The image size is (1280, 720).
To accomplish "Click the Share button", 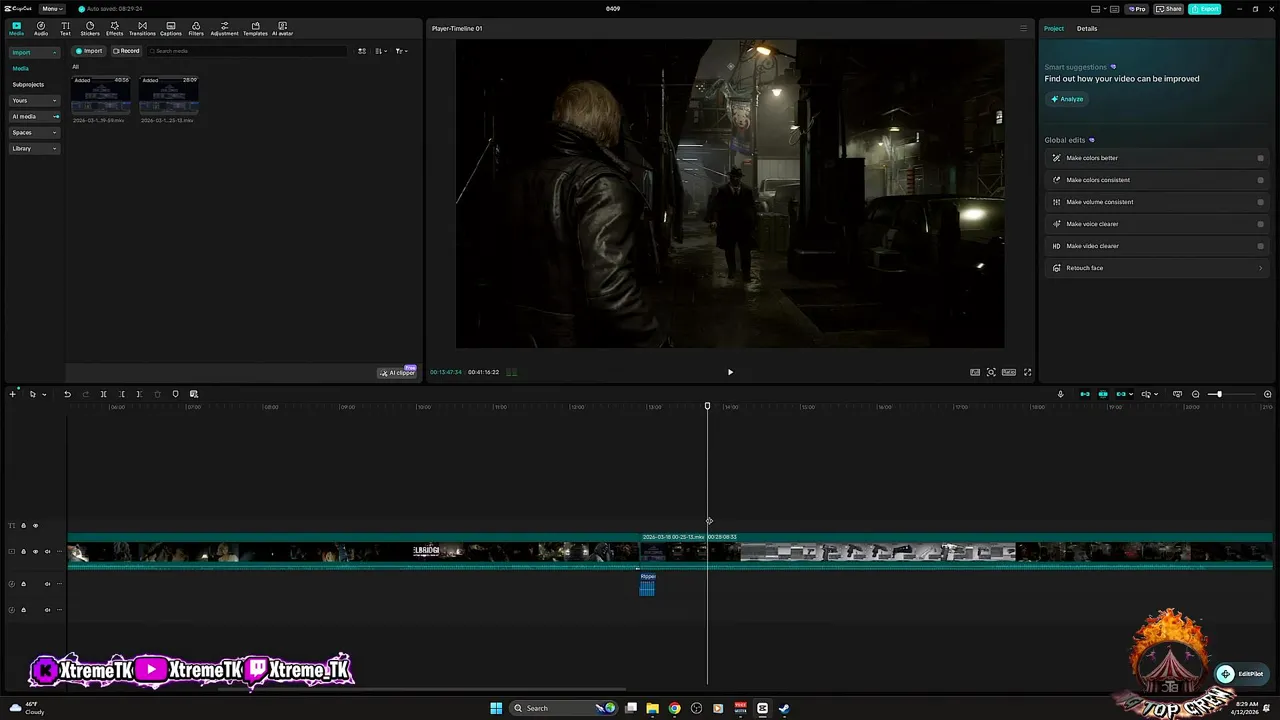I will coord(1169,9).
